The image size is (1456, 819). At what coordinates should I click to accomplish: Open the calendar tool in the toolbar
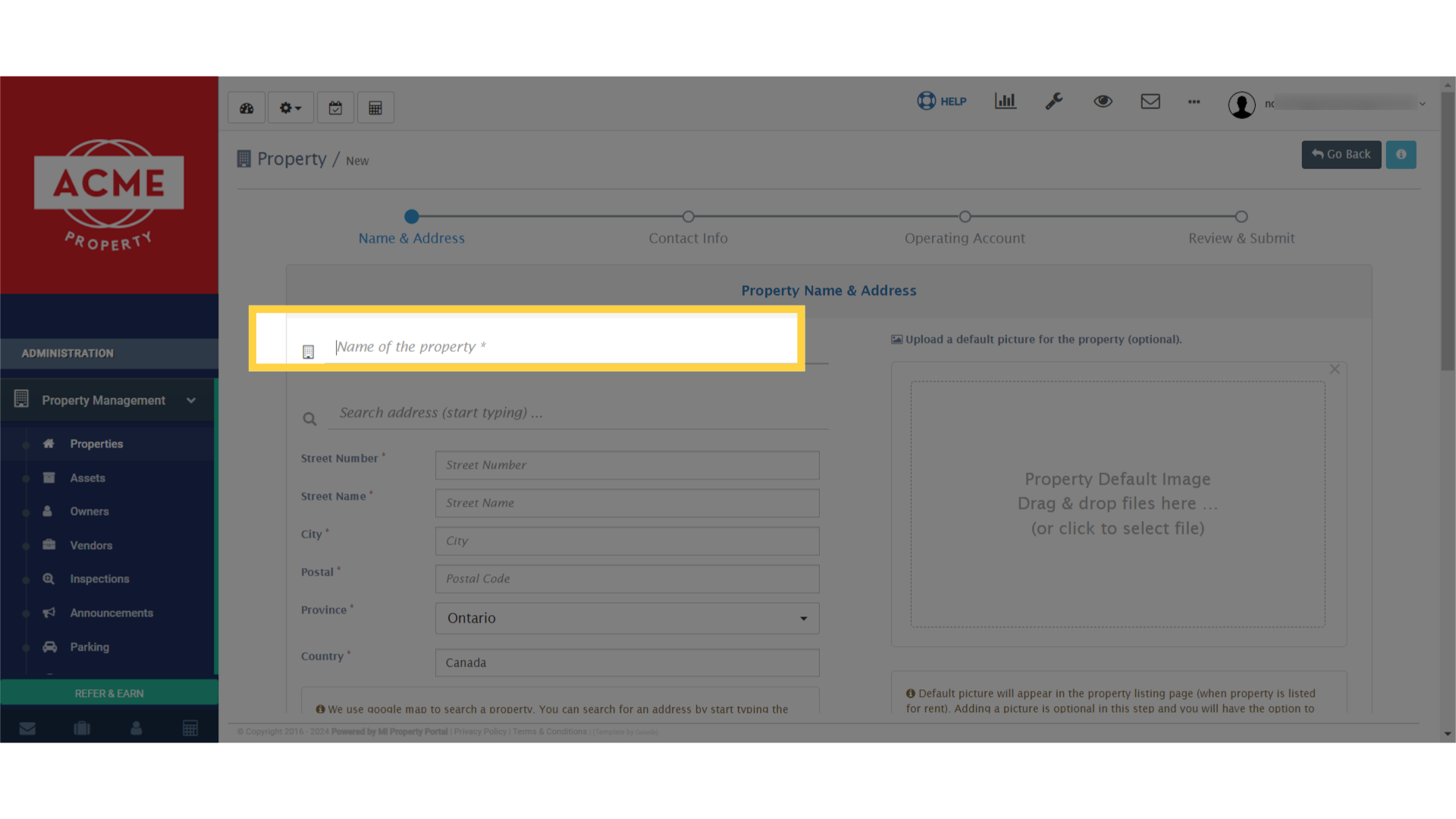coord(335,107)
